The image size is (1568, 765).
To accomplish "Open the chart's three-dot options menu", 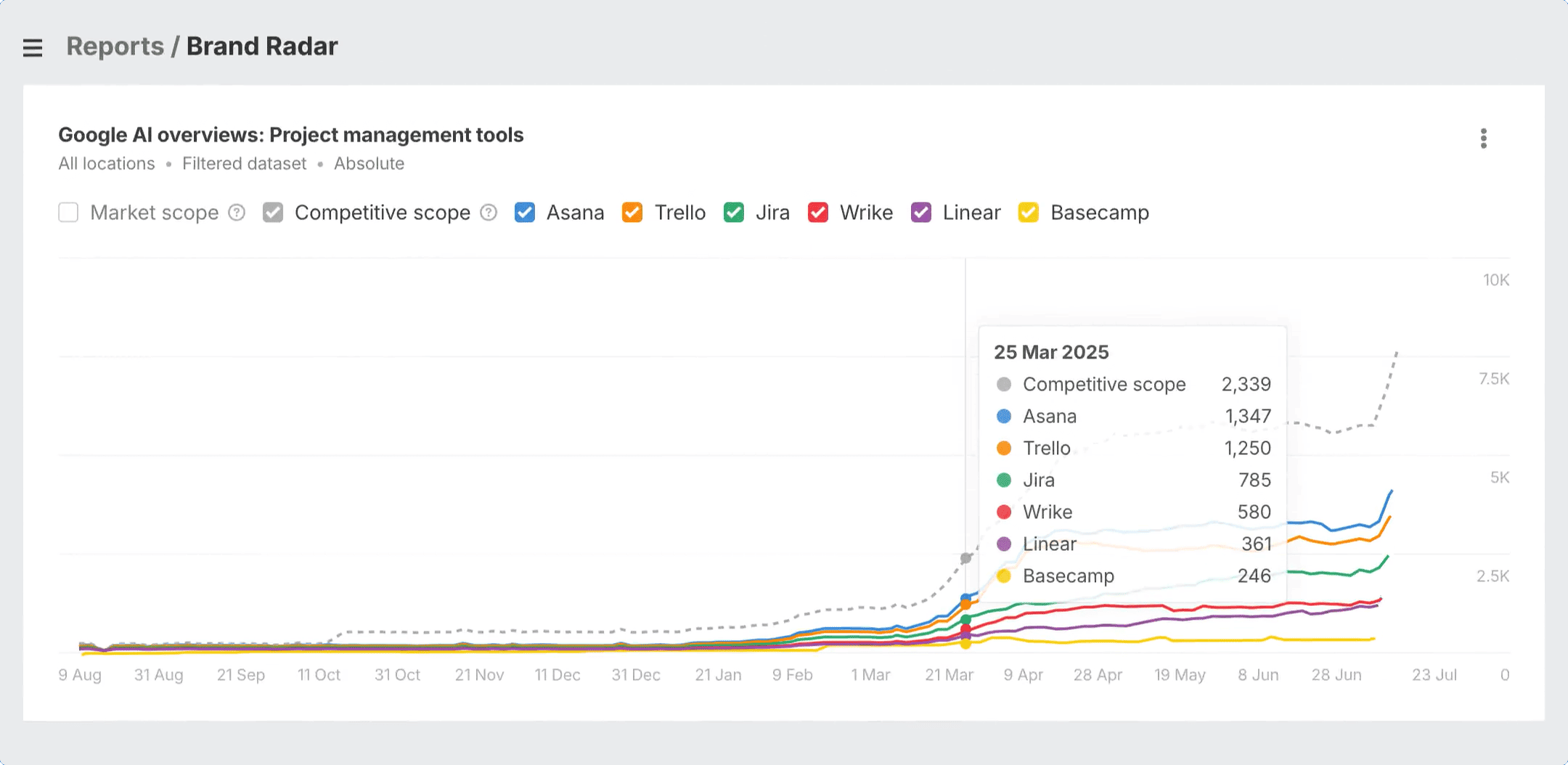I will pyautogui.click(x=1484, y=138).
